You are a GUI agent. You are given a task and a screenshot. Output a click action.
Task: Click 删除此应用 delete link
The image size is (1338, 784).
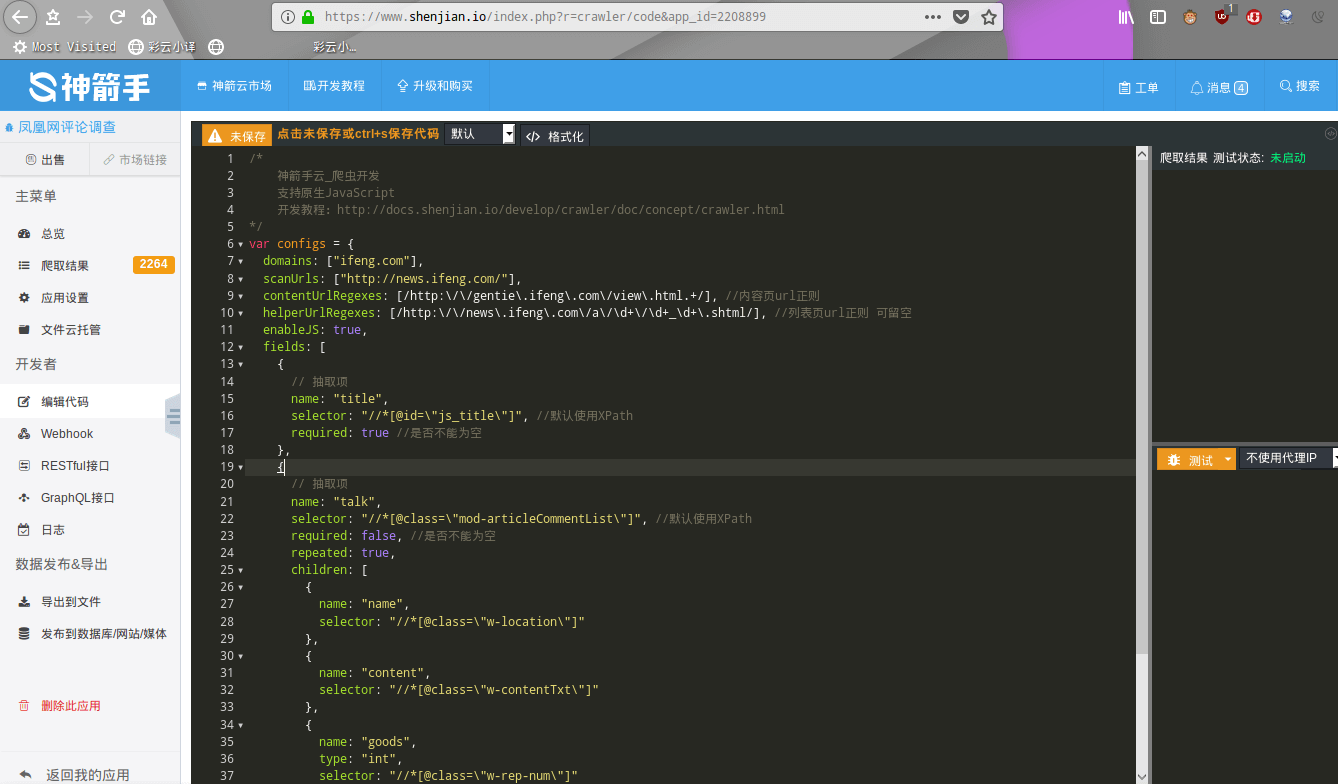pos(70,706)
